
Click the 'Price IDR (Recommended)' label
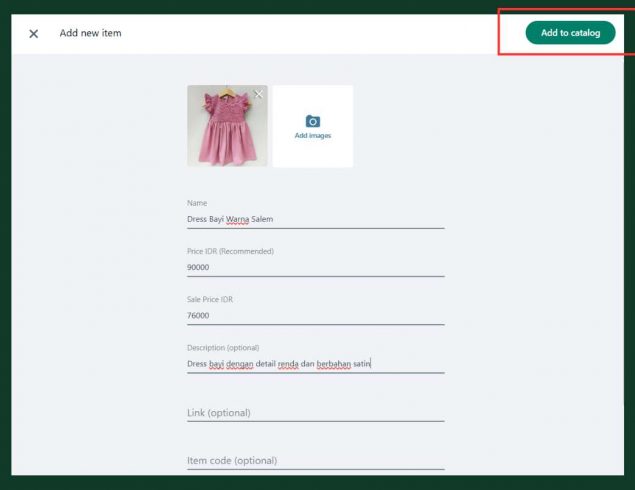230,251
